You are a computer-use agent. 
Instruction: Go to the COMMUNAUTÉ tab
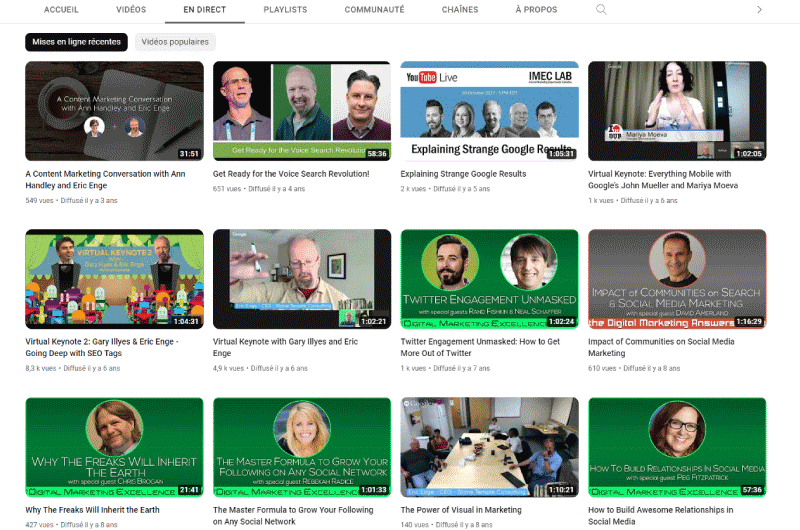coord(374,10)
